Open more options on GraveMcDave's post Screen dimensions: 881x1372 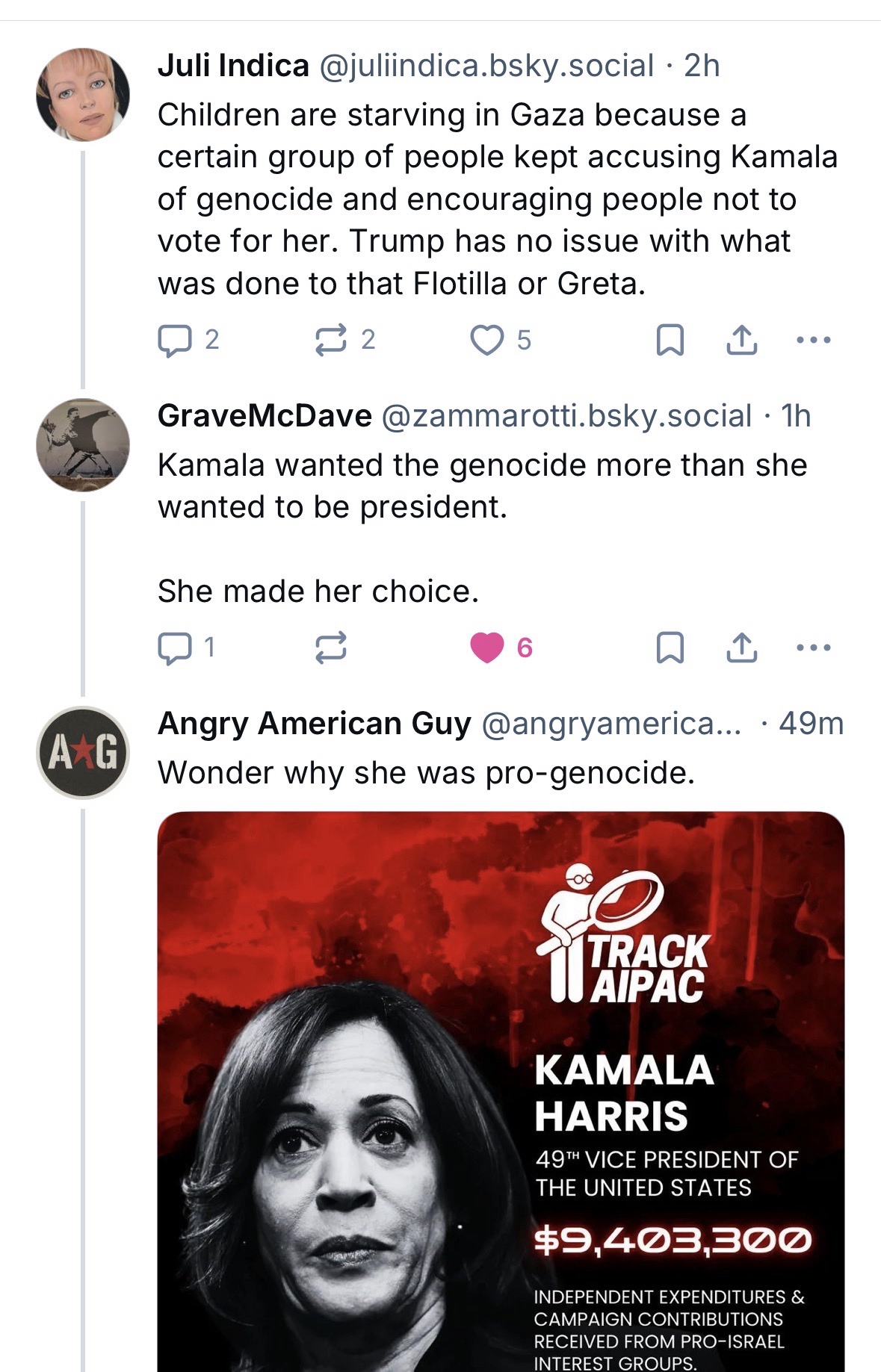click(x=813, y=648)
